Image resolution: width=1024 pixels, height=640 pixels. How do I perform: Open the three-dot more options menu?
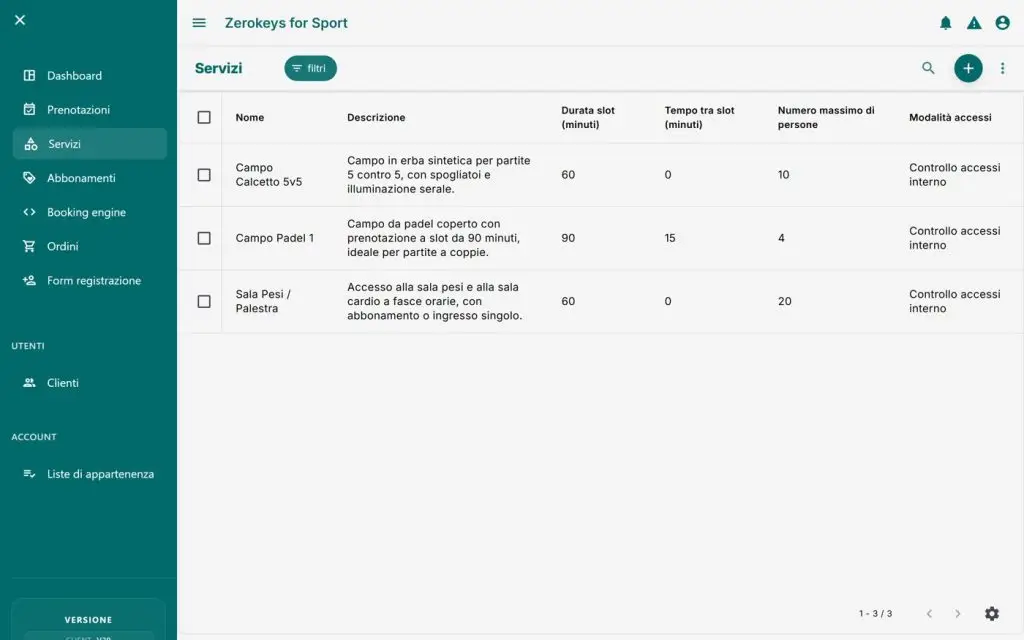coord(1002,68)
